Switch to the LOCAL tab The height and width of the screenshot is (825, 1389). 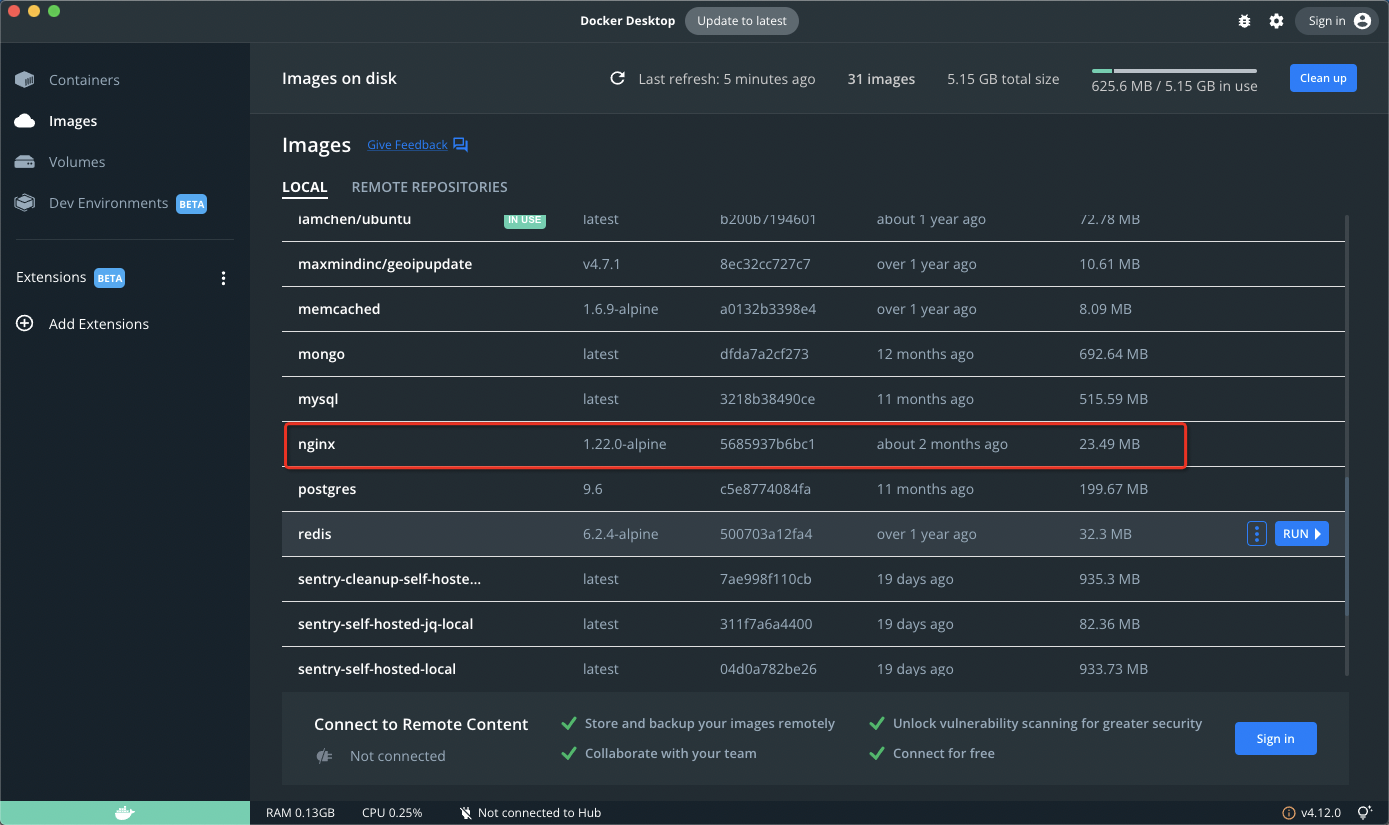(305, 187)
